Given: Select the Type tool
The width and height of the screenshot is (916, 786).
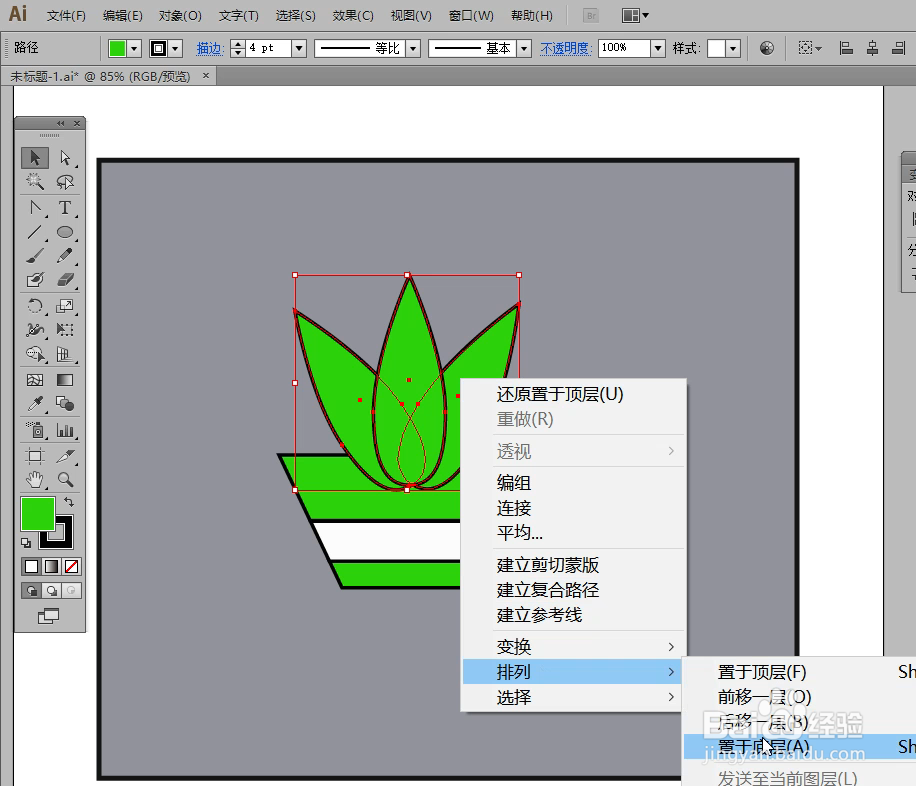Looking at the screenshot, I should point(63,208).
